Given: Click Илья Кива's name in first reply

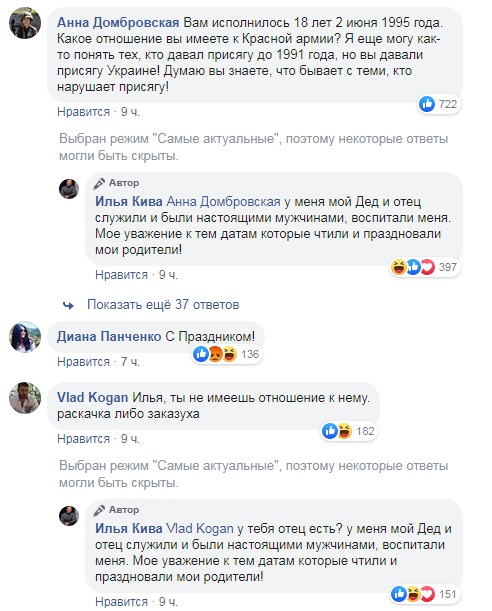Looking at the screenshot, I should (x=129, y=201).
